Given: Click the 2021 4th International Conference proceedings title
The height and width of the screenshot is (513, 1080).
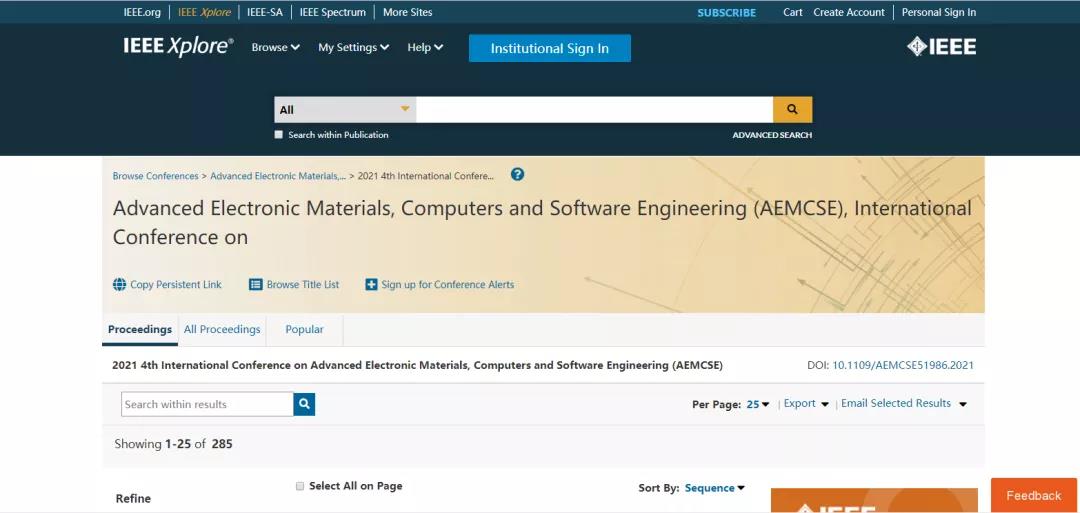Looking at the screenshot, I should click(x=417, y=365).
